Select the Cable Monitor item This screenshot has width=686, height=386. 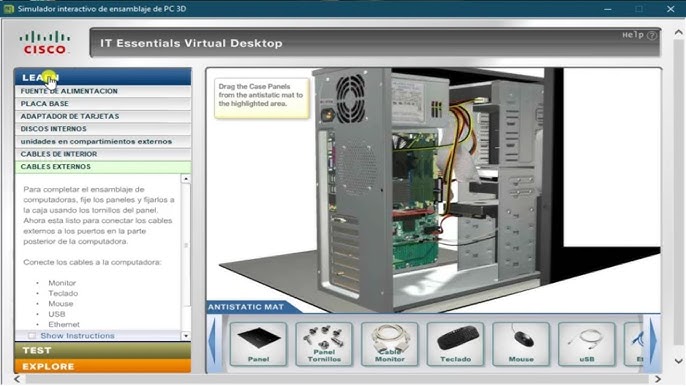[389, 344]
